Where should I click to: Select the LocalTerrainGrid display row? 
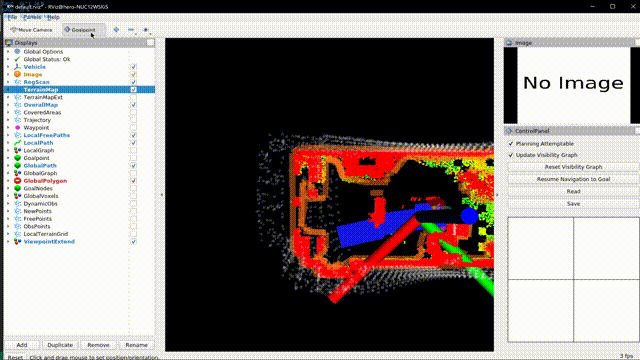pos(79,234)
